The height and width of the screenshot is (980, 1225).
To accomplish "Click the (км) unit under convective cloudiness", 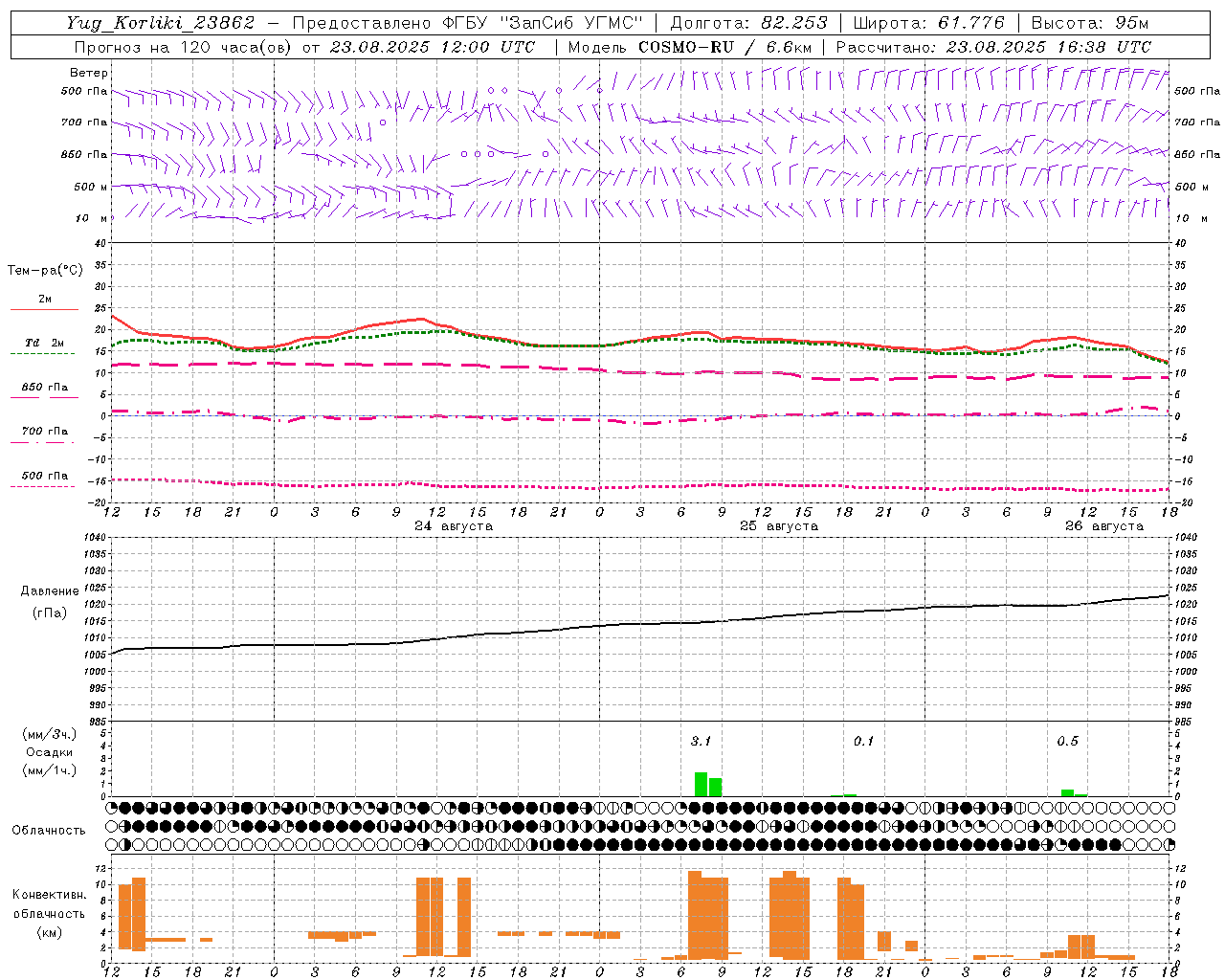I will 50,932.
